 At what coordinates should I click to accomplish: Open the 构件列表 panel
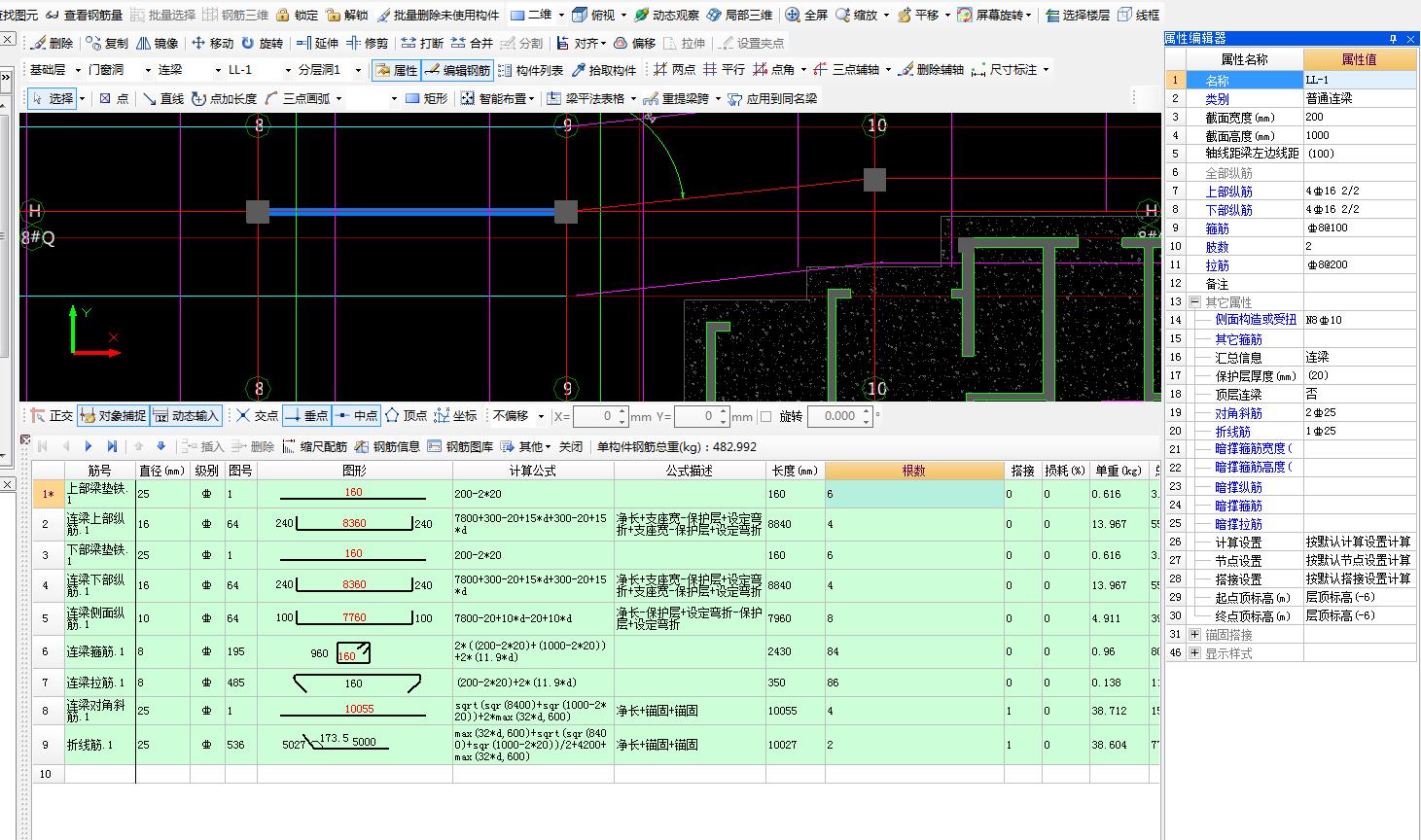click(531, 70)
